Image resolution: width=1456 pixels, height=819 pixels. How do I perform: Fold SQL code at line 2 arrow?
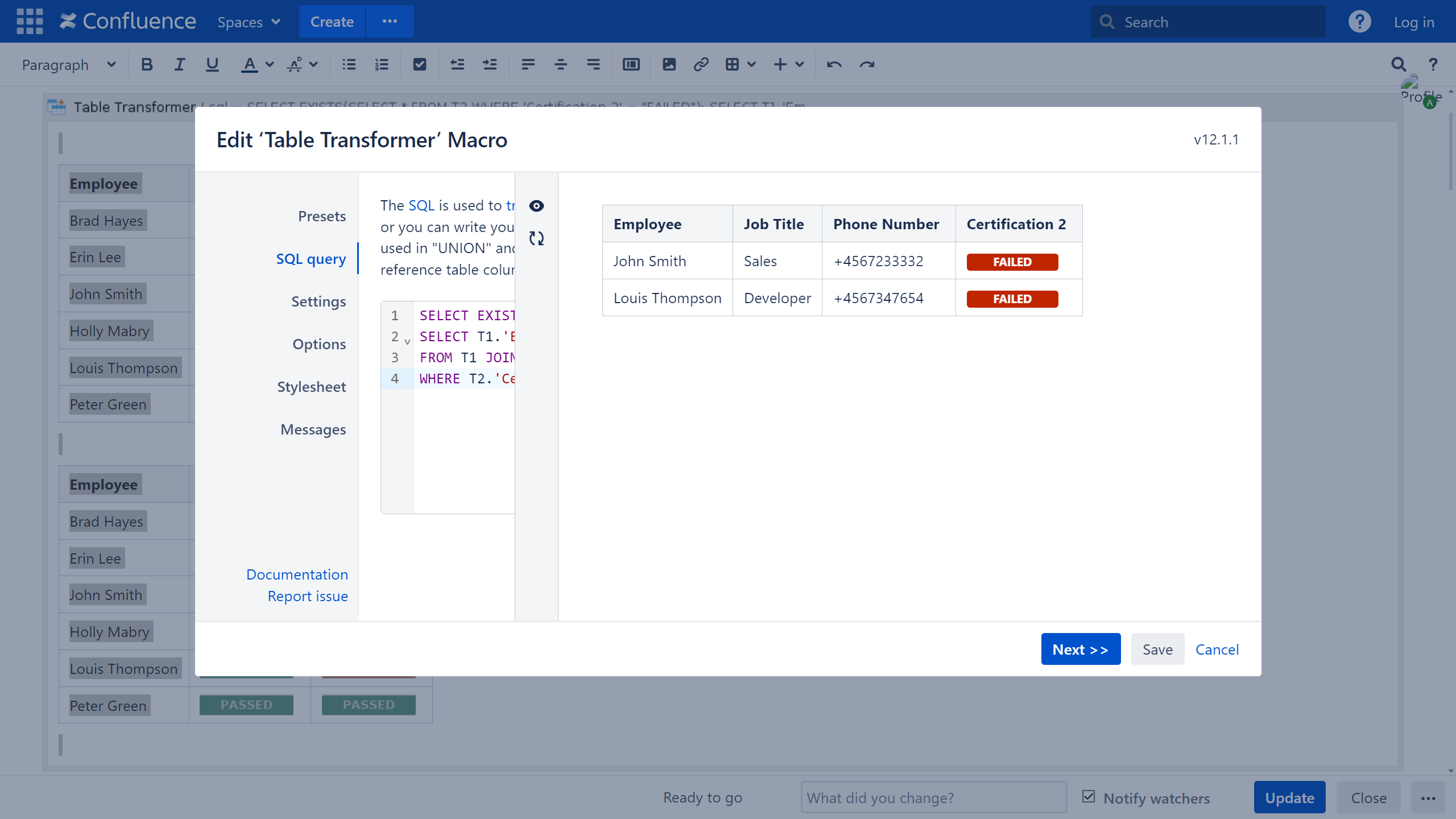(x=407, y=341)
